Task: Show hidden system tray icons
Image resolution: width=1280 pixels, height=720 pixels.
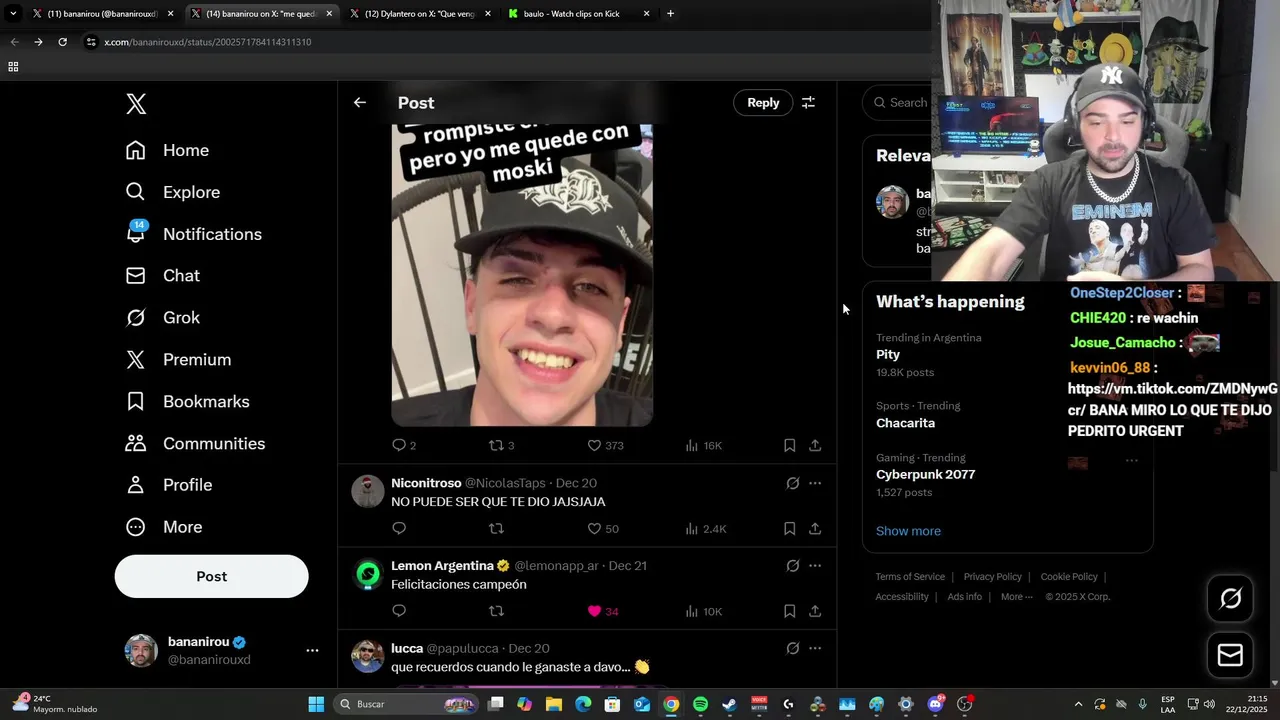Action: click(1078, 704)
